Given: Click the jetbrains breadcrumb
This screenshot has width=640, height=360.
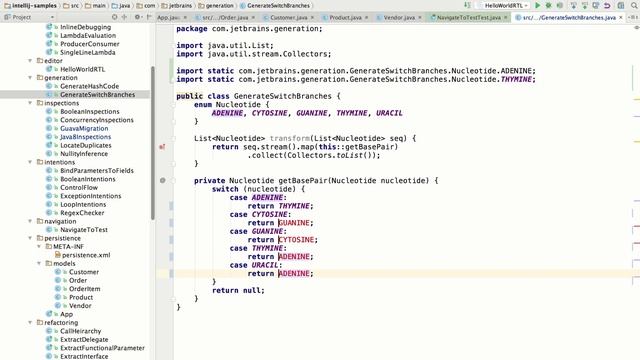Looking at the screenshot, I should (x=176, y=6).
